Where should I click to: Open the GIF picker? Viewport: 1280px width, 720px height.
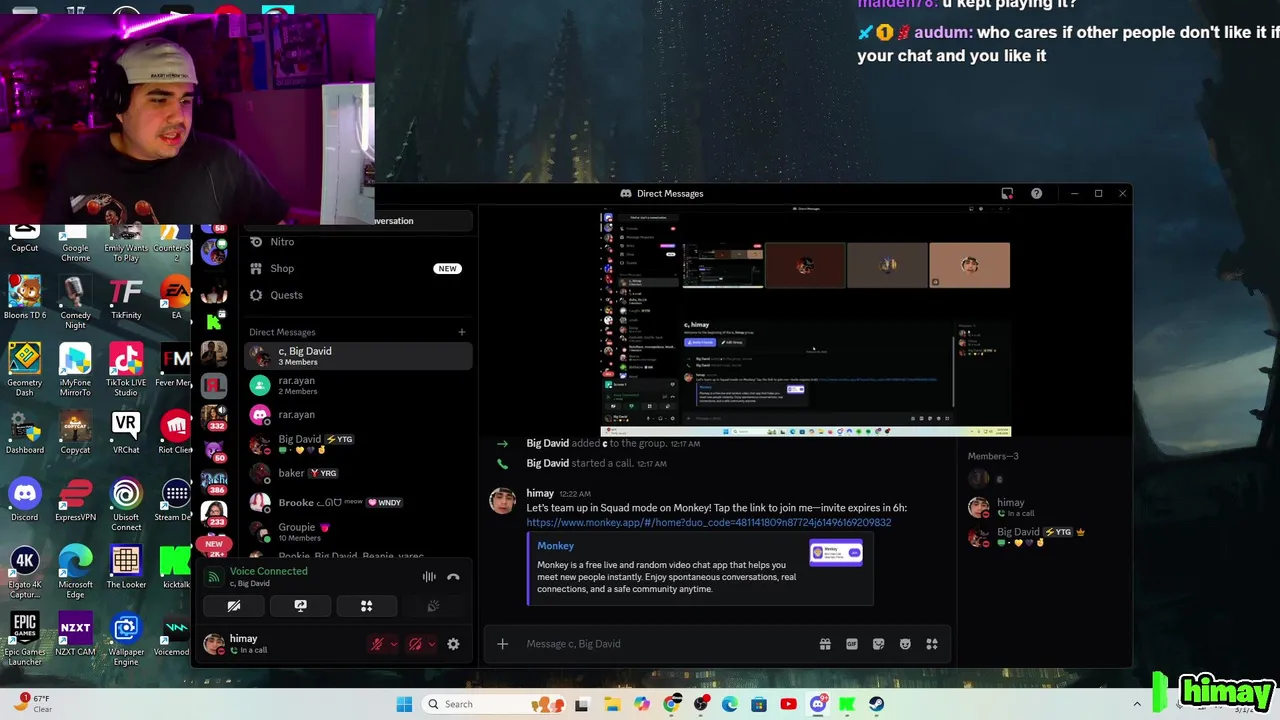tap(852, 644)
